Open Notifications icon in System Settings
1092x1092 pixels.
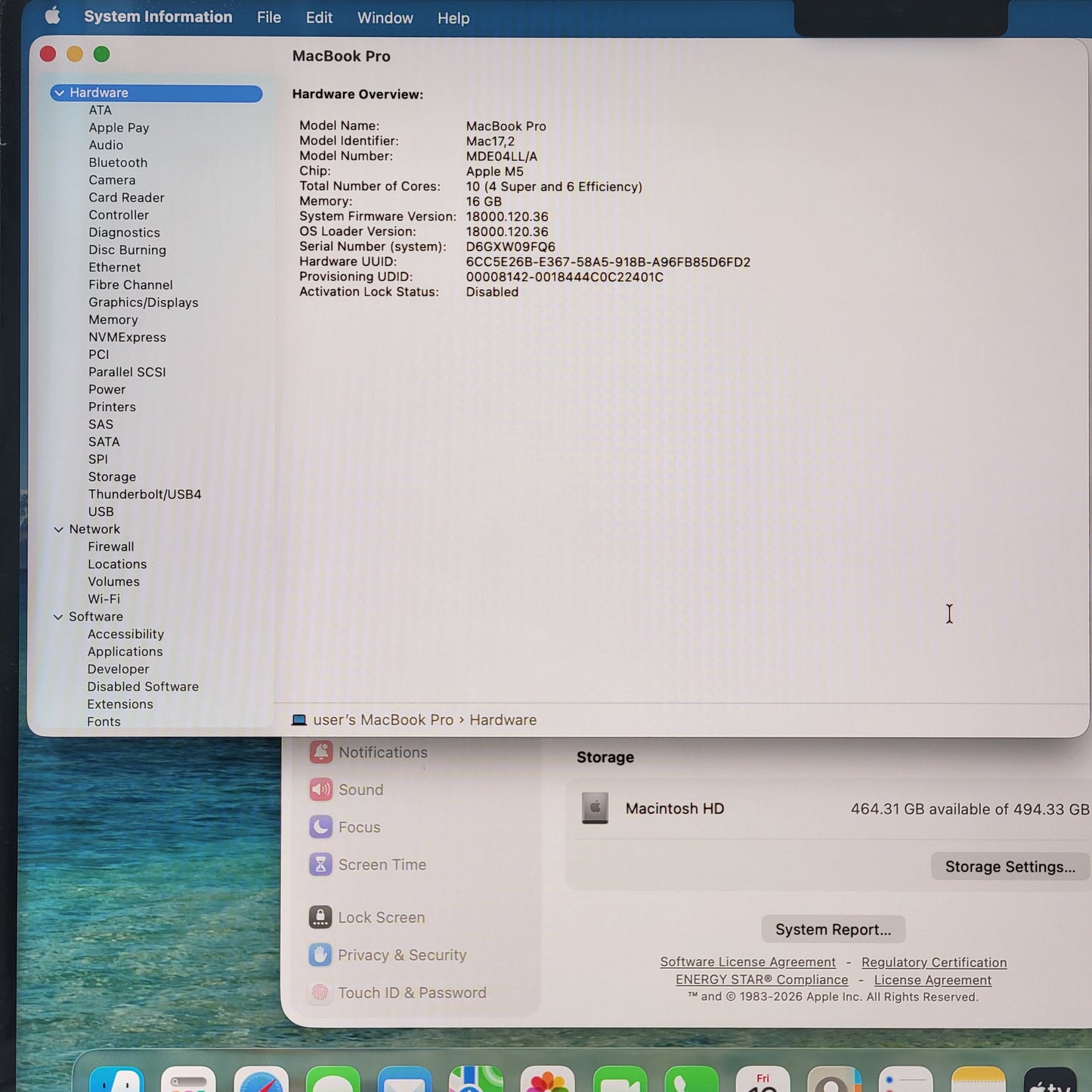tap(320, 752)
